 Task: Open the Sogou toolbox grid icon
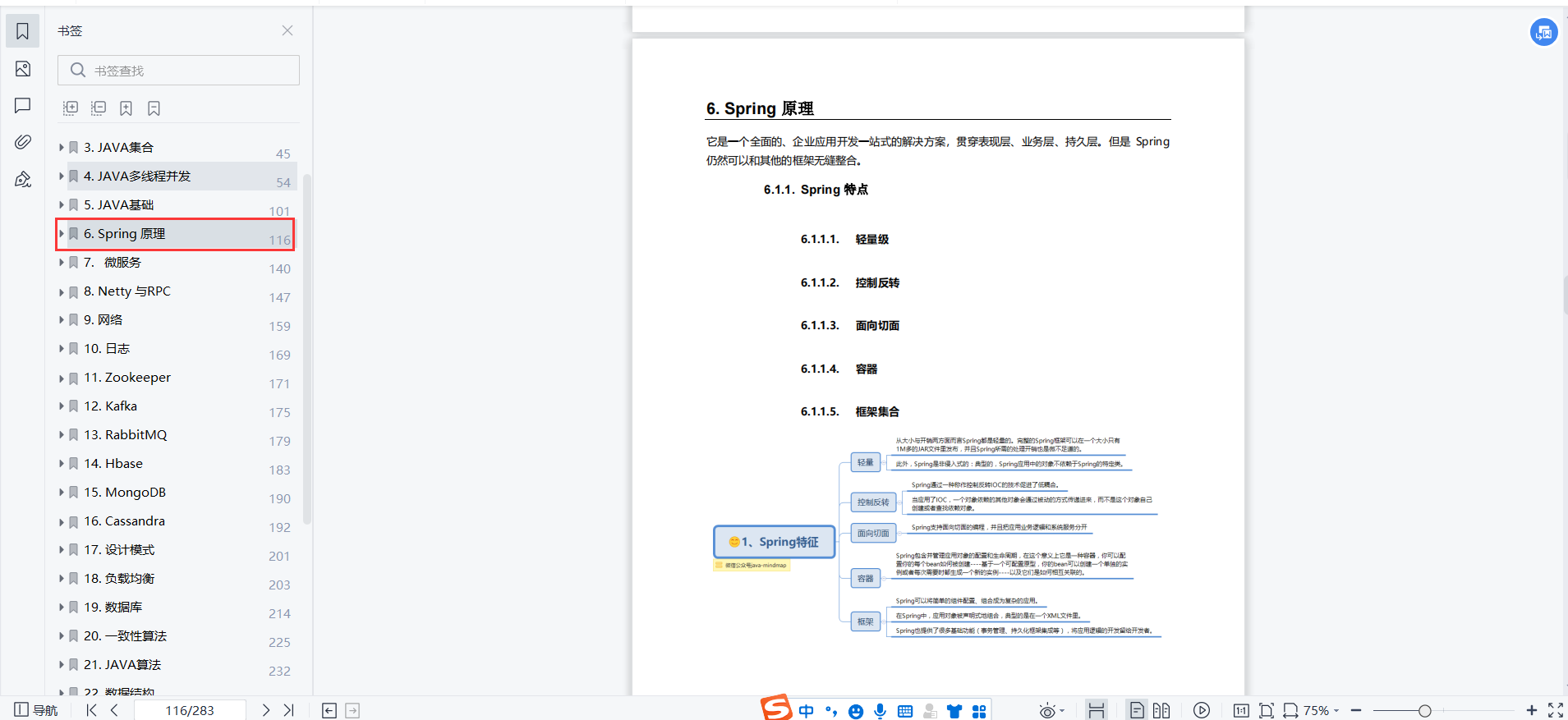pos(979,711)
